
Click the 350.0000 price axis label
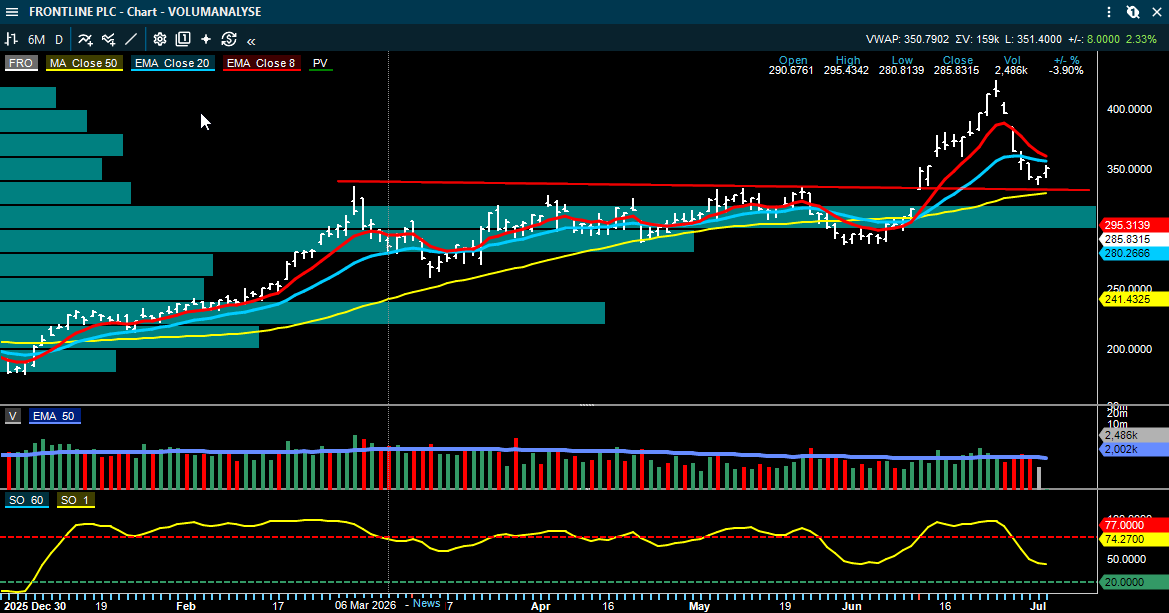tap(1129, 169)
